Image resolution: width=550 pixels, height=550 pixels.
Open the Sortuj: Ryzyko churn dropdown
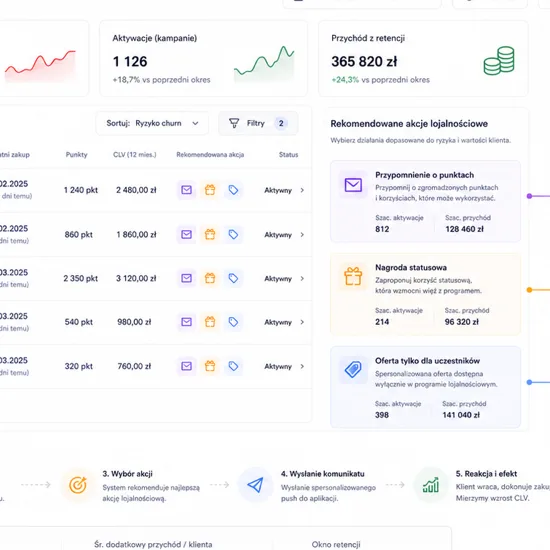[x=152, y=123]
